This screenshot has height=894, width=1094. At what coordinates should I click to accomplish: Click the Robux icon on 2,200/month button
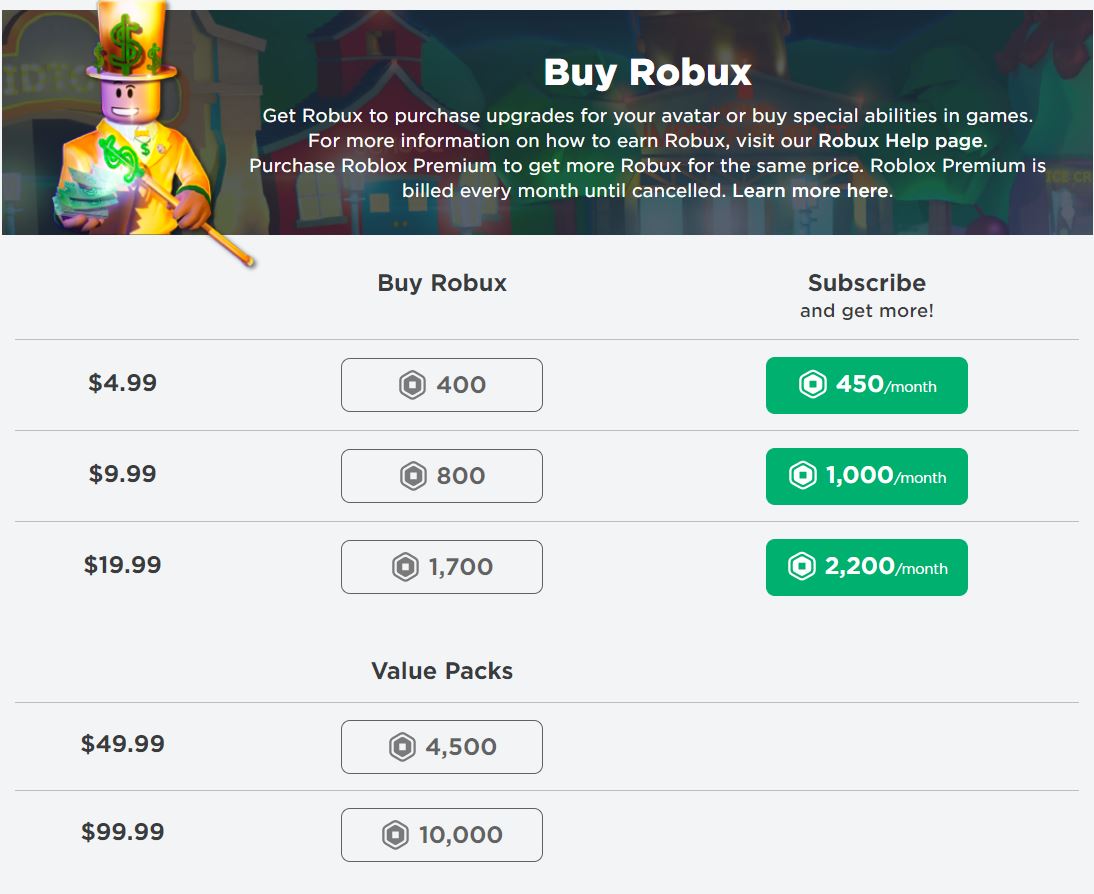802,567
